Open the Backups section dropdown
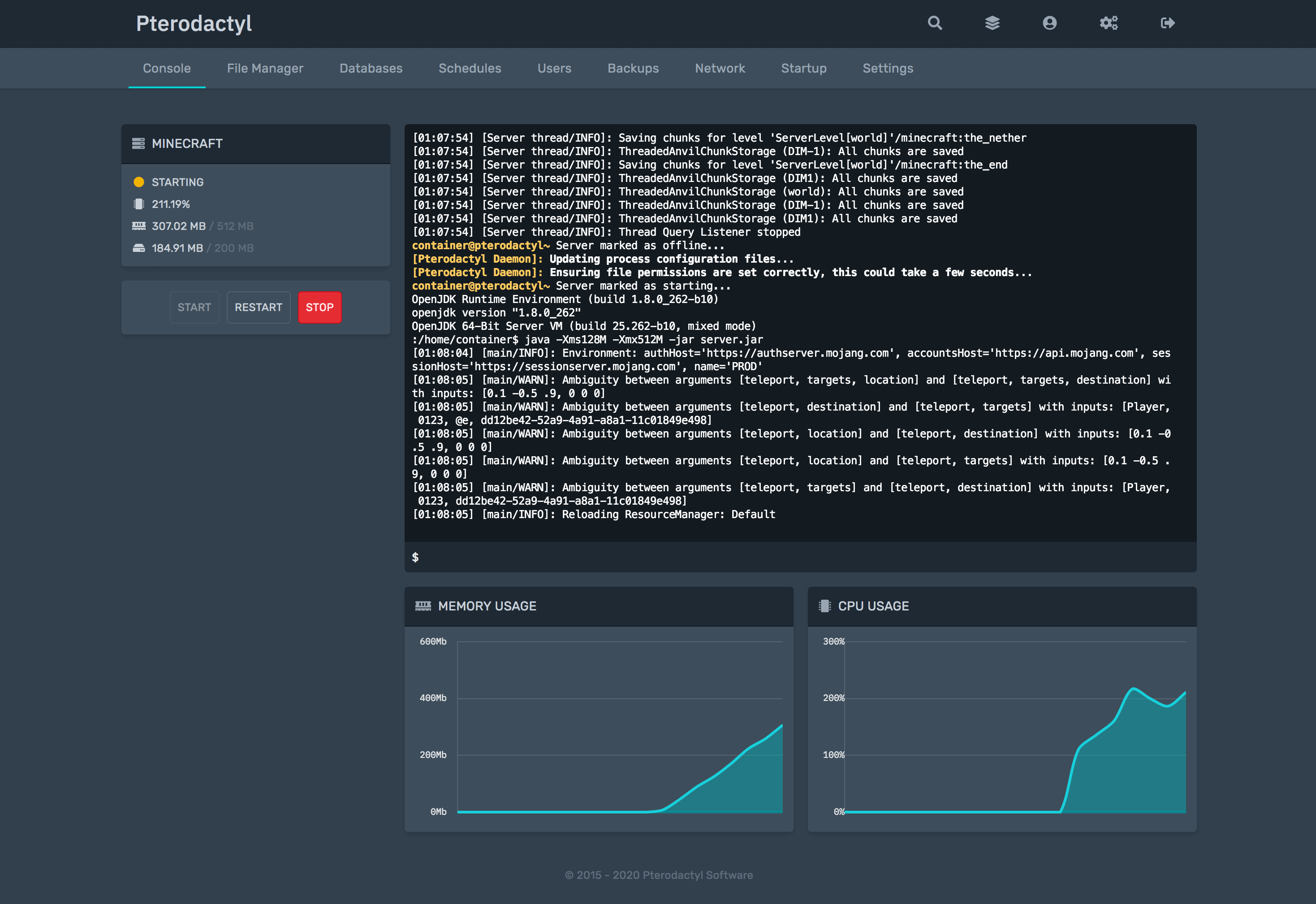The image size is (1316, 904). click(633, 68)
